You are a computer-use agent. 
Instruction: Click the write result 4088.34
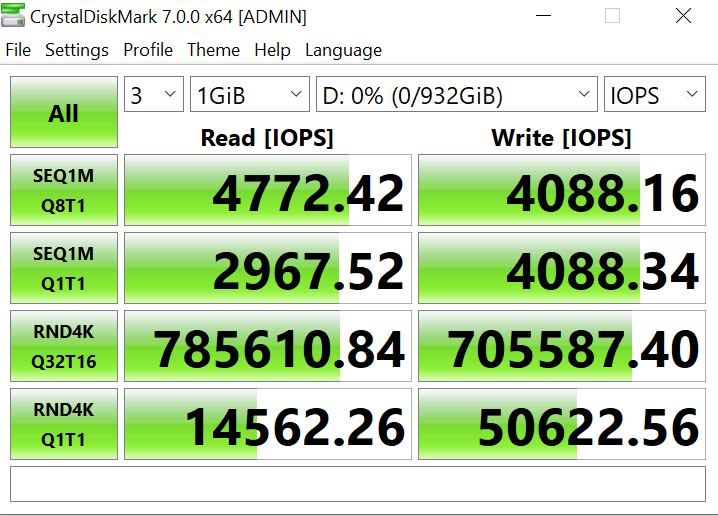[562, 268]
